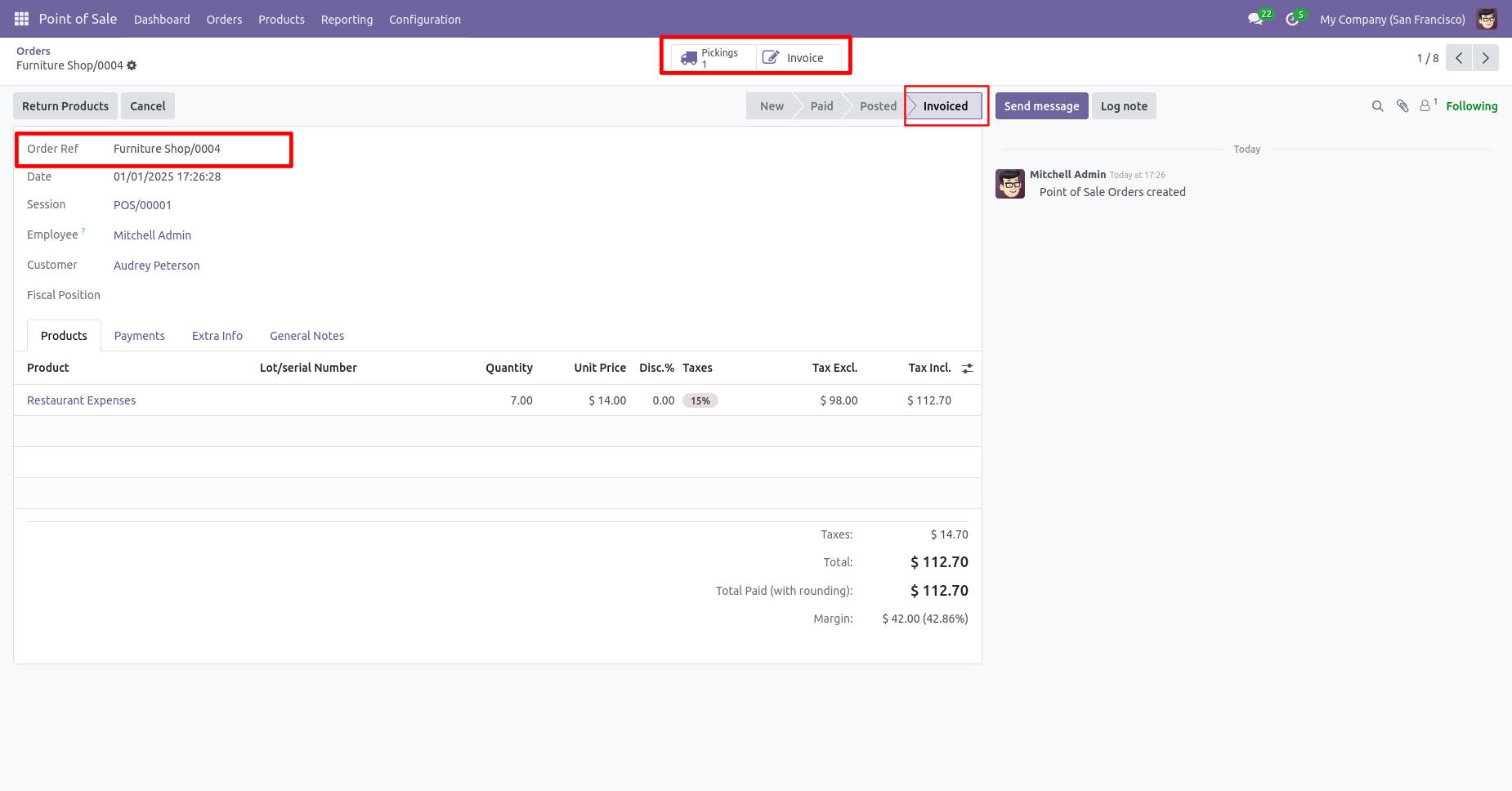Click the Following button
Viewport: 1512px width, 791px height.
coord(1471,106)
